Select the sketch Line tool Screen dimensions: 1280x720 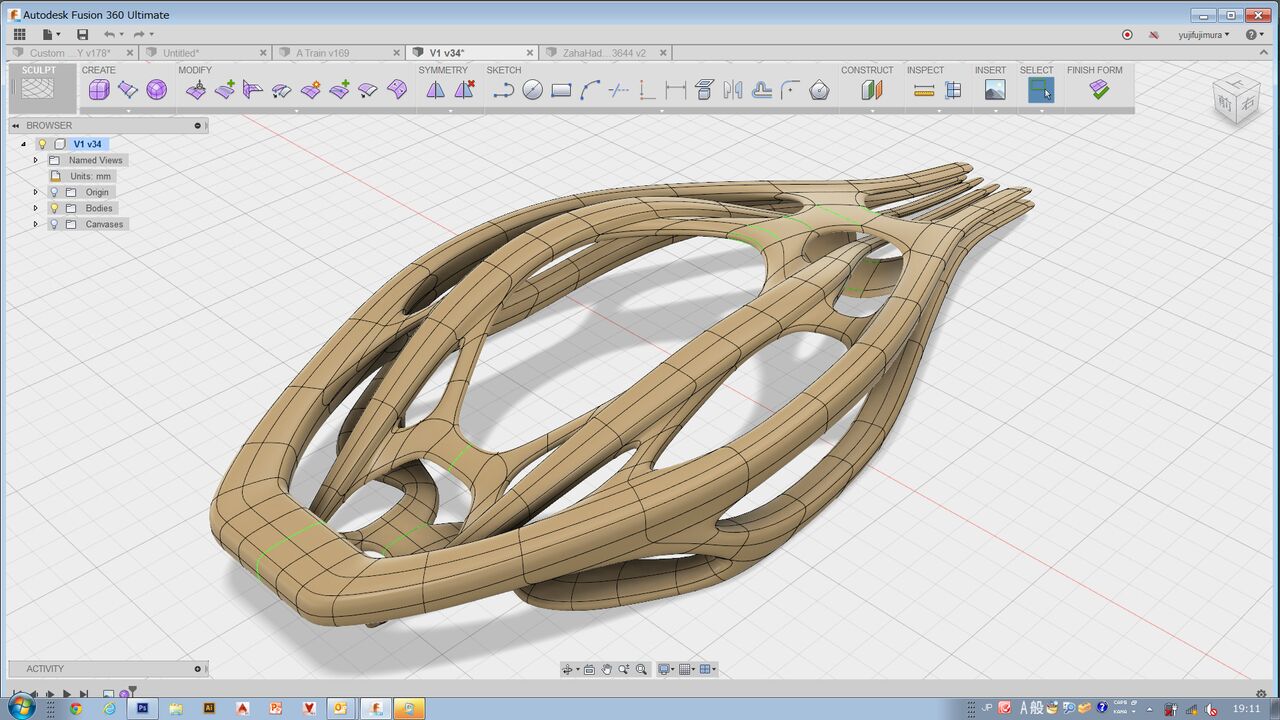[503, 90]
